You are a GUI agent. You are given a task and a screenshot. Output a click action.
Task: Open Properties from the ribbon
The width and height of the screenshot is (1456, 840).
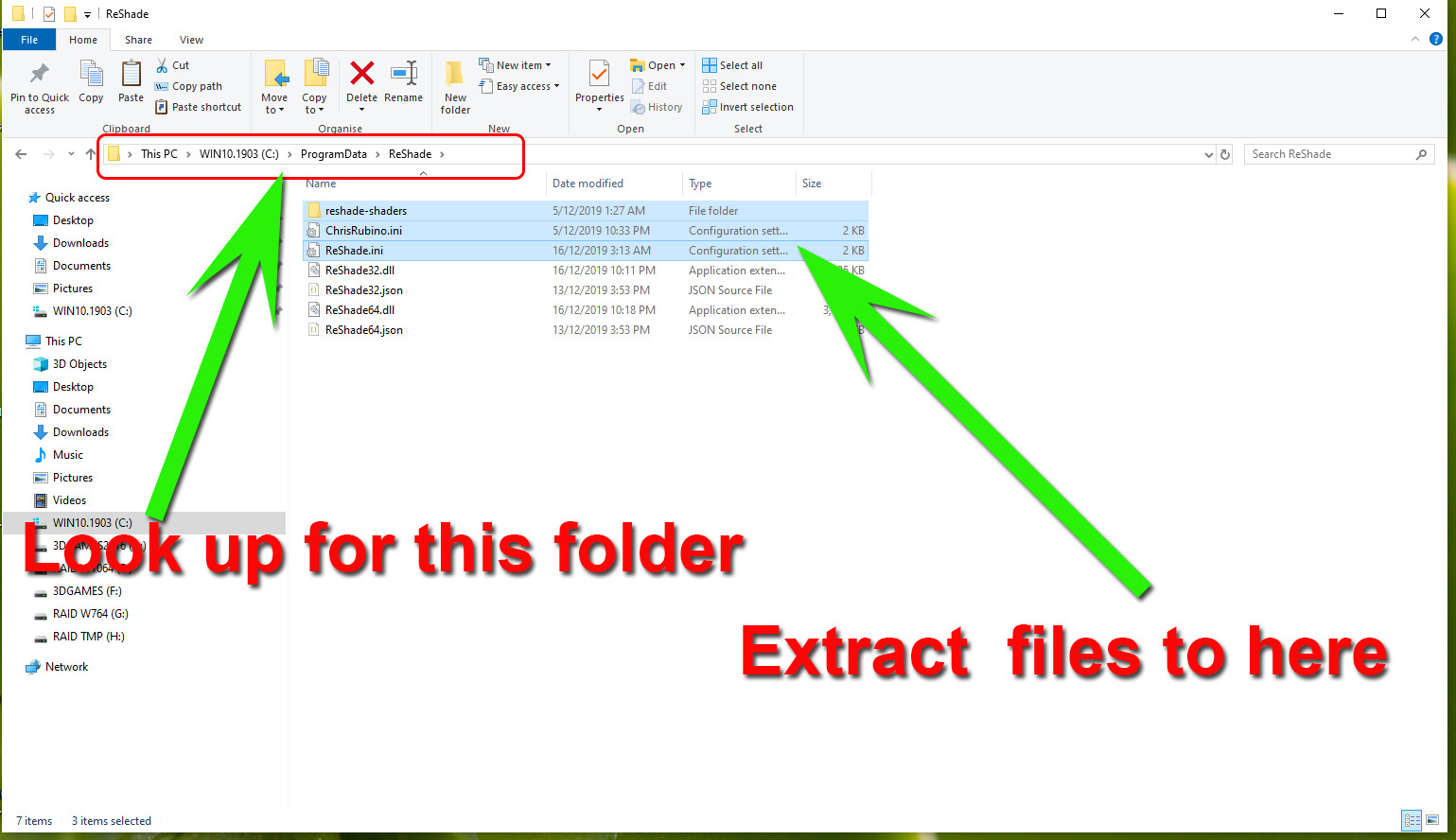(599, 76)
